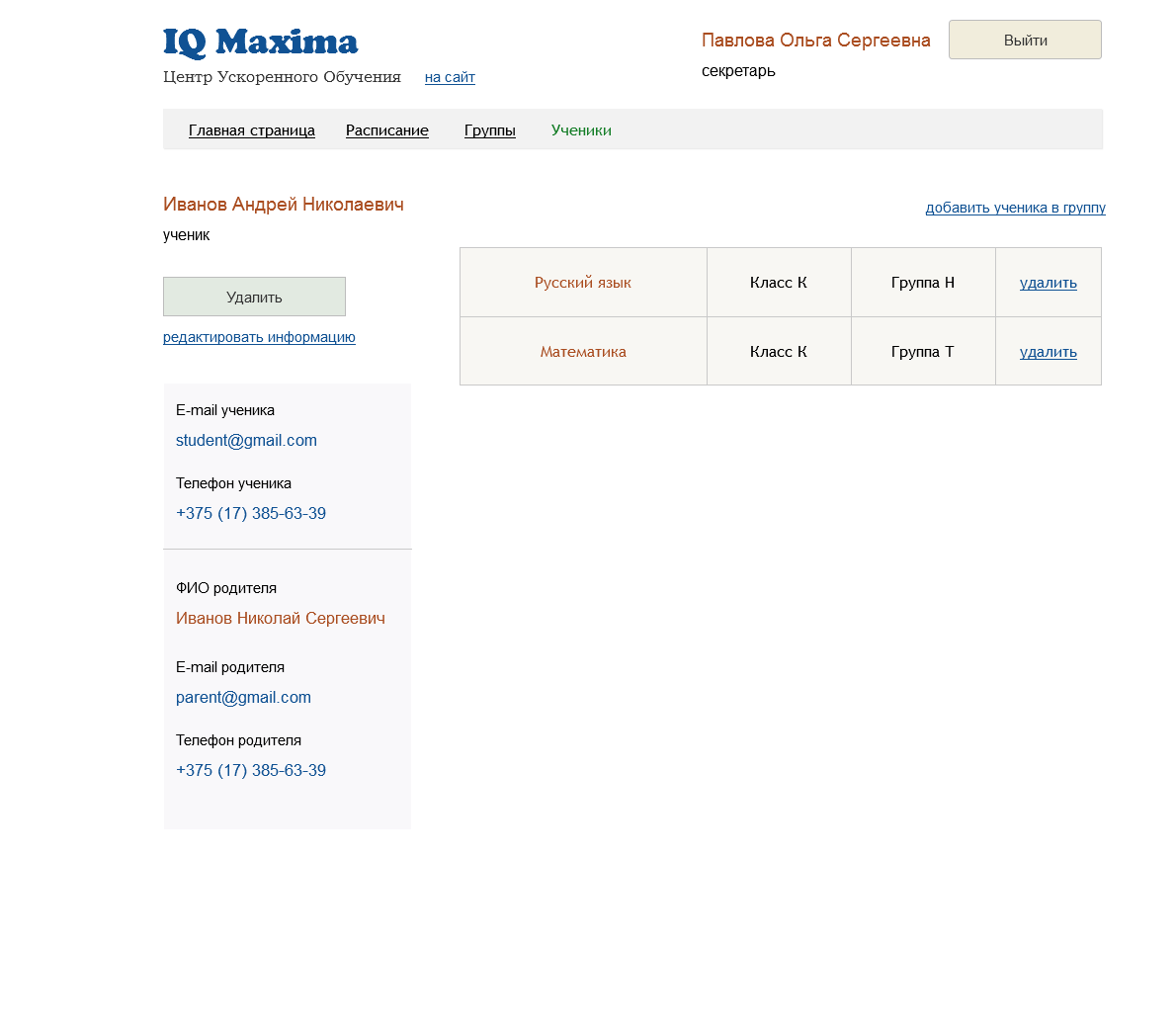Click the 'Центр Ускоренного Обучения' subtitle
This screenshot has width=1176, height=1028.
[x=282, y=77]
